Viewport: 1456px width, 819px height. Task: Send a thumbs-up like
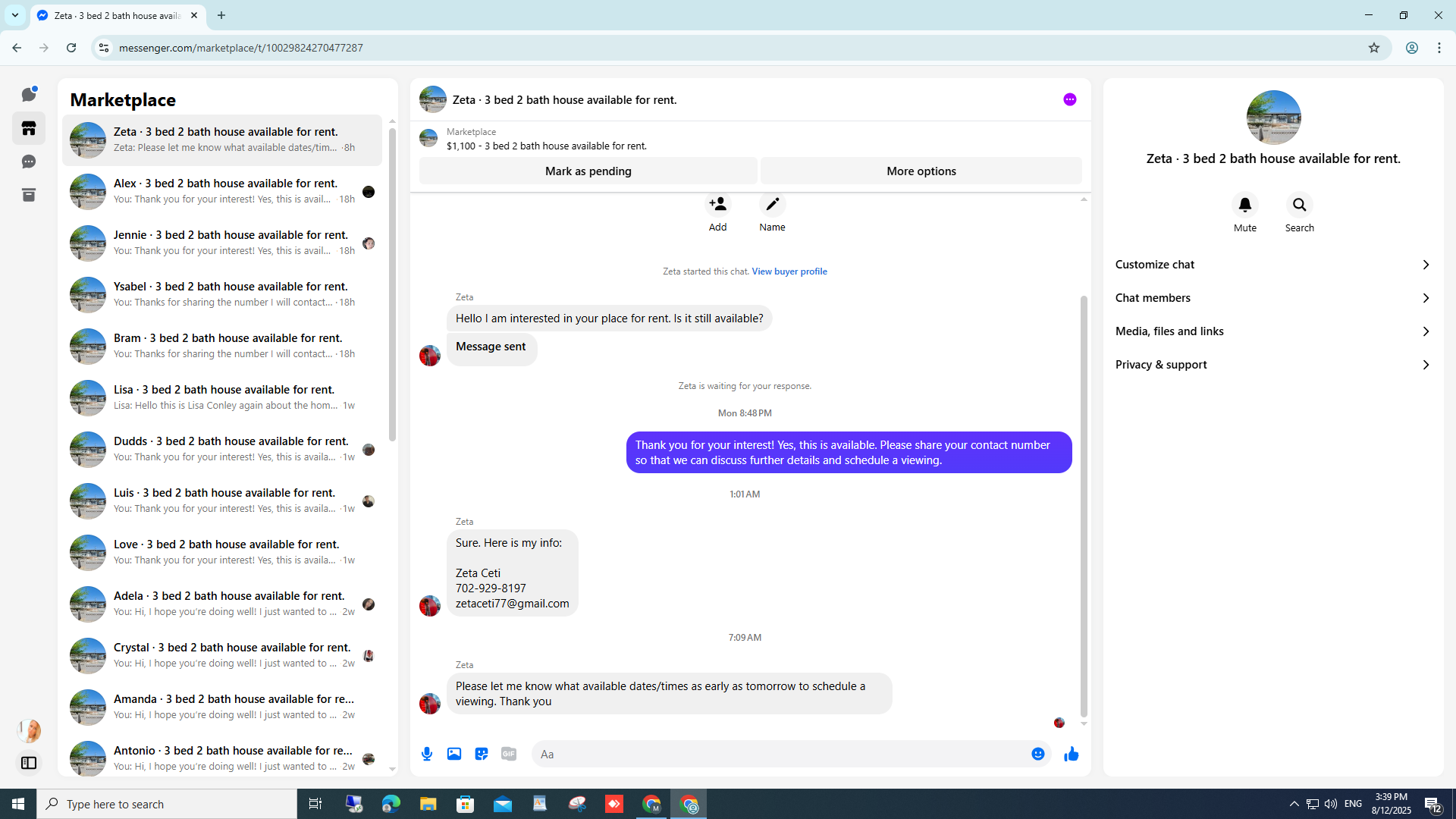tap(1071, 754)
